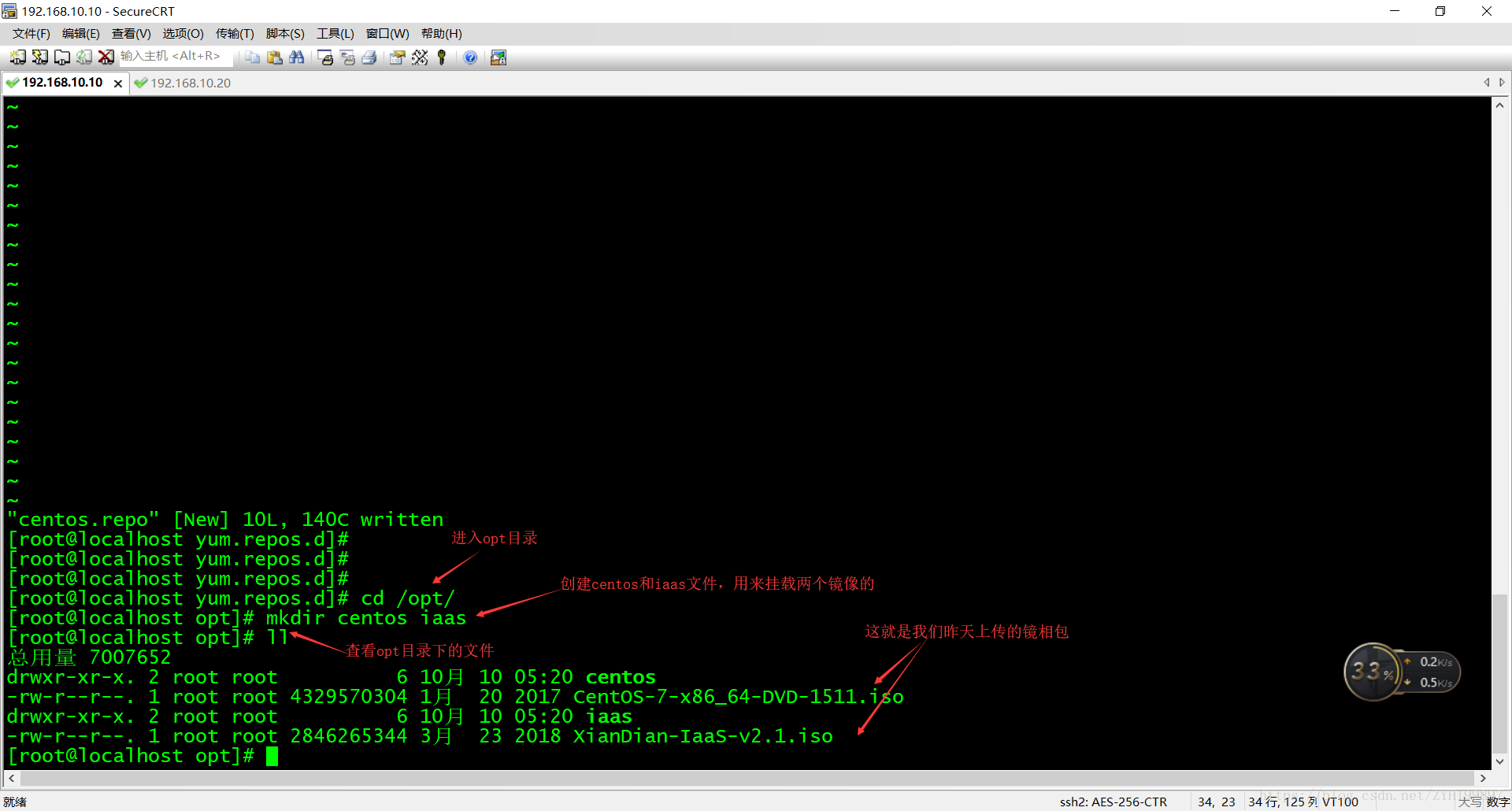Click the XianDian-IaaS-v2.1.iso filename

click(x=703, y=736)
